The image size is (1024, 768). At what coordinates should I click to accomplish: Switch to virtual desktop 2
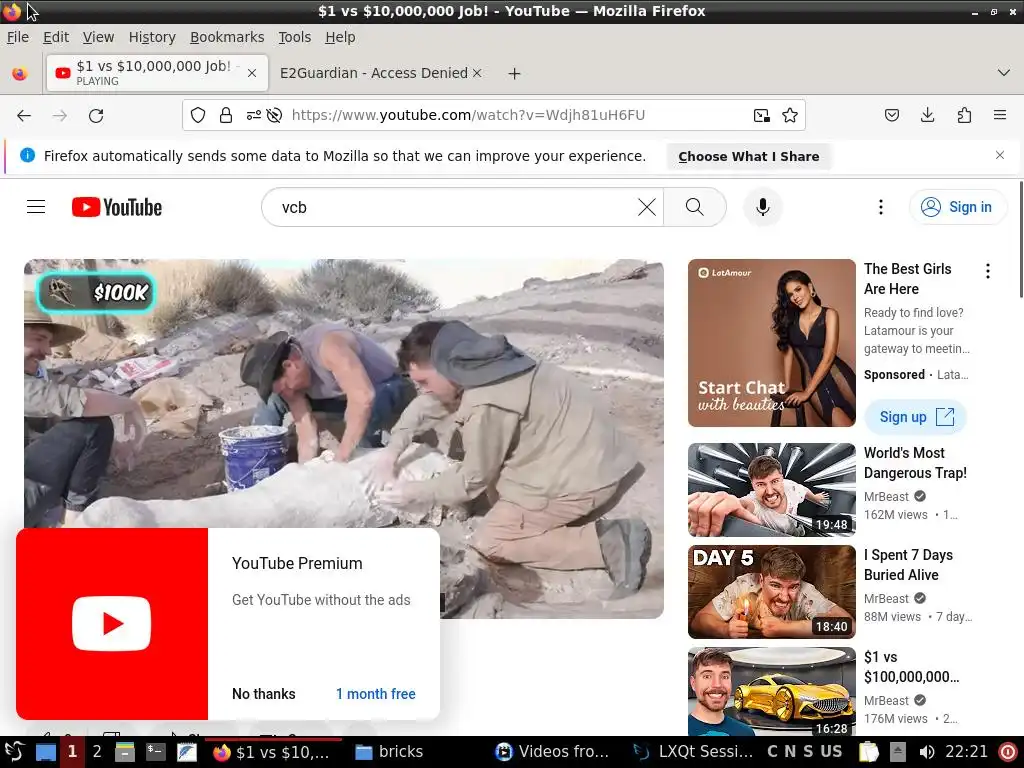97,752
